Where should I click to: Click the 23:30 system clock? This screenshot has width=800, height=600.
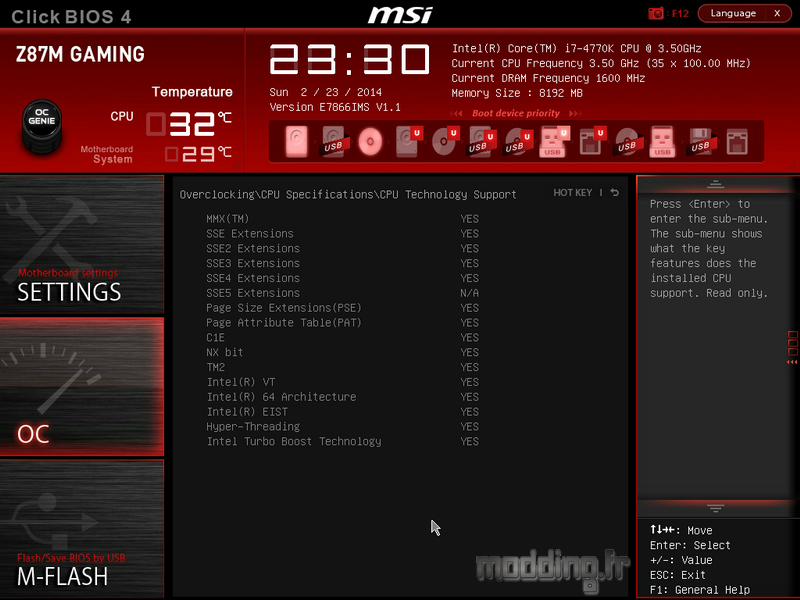(349, 60)
